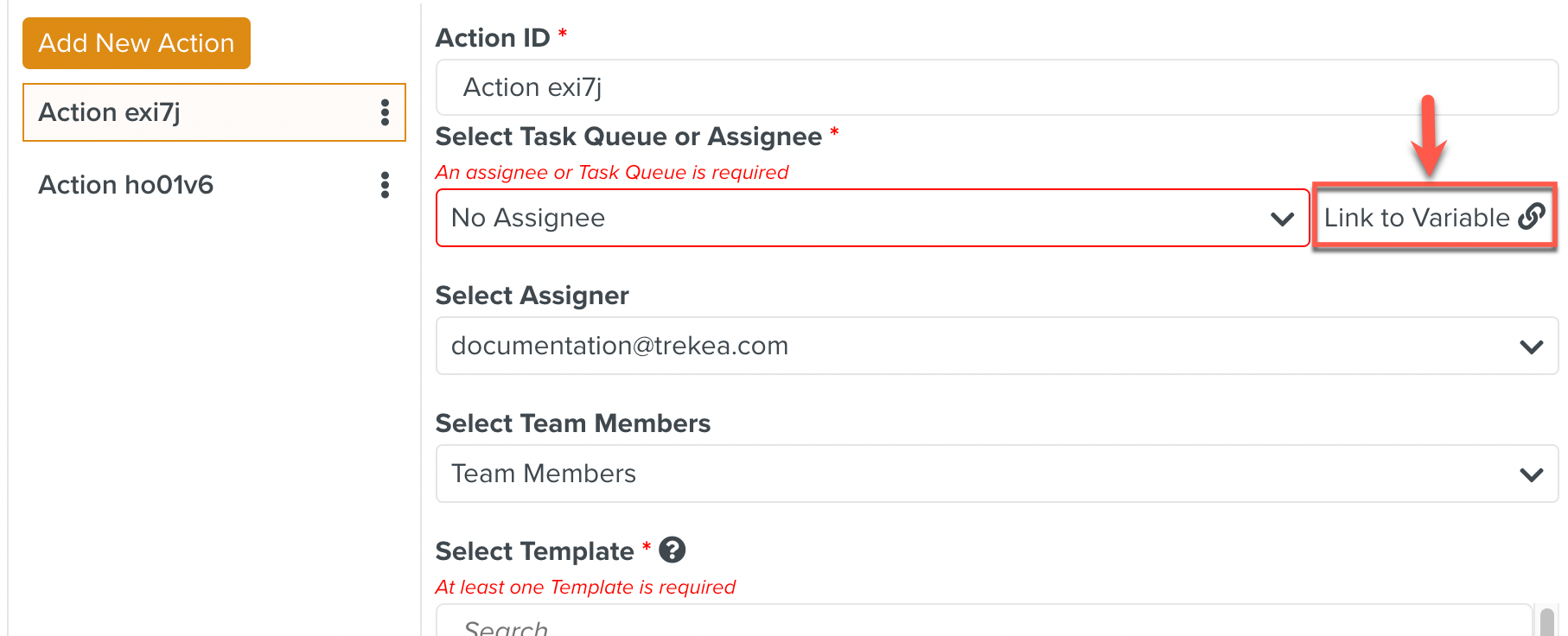The image size is (1568, 636).
Task: Focus the Action ID text field
Action: click(997, 87)
